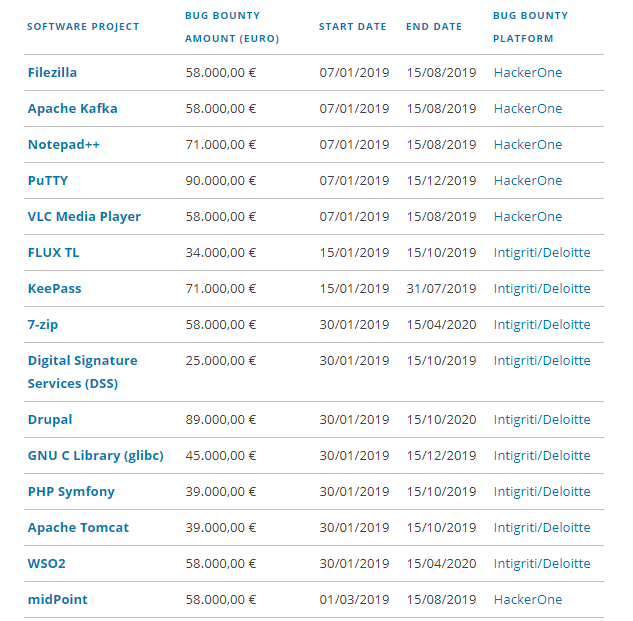Open the GNU C Library (glibc) link
633x621 pixels.
(x=95, y=456)
